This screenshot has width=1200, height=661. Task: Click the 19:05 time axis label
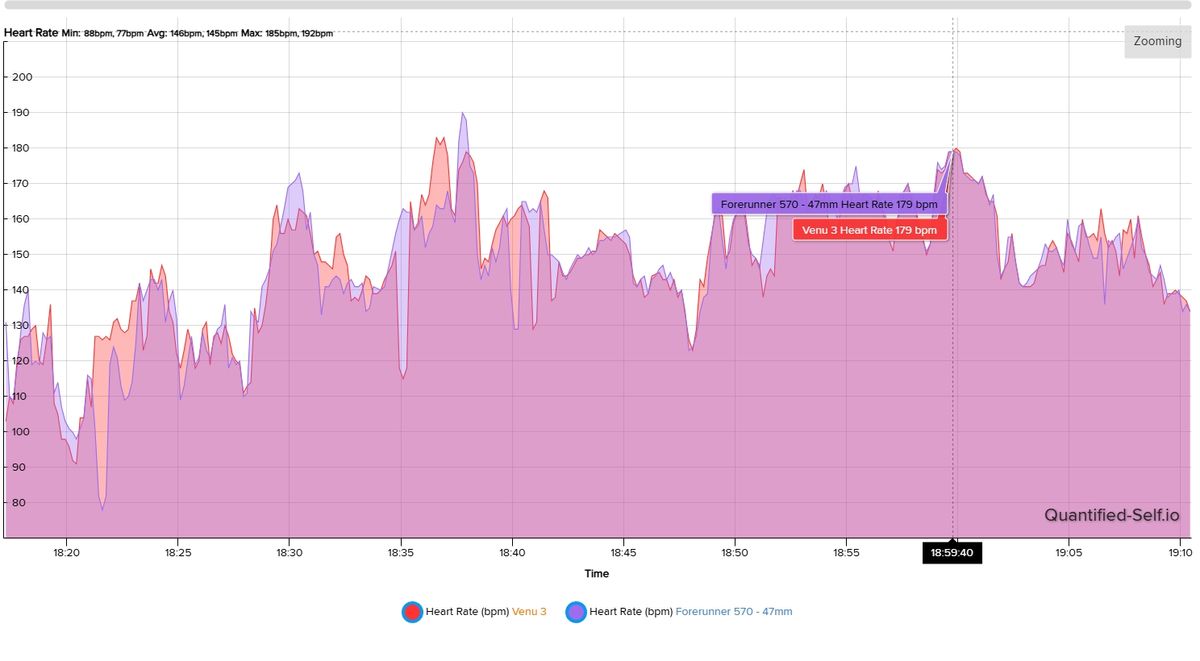tap(1069, 551)
